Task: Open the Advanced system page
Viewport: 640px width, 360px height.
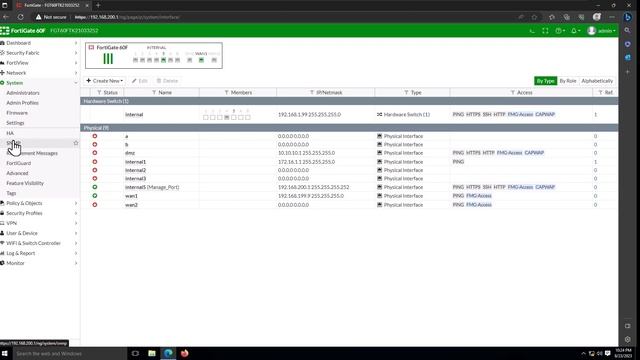Action: (17, 173)
